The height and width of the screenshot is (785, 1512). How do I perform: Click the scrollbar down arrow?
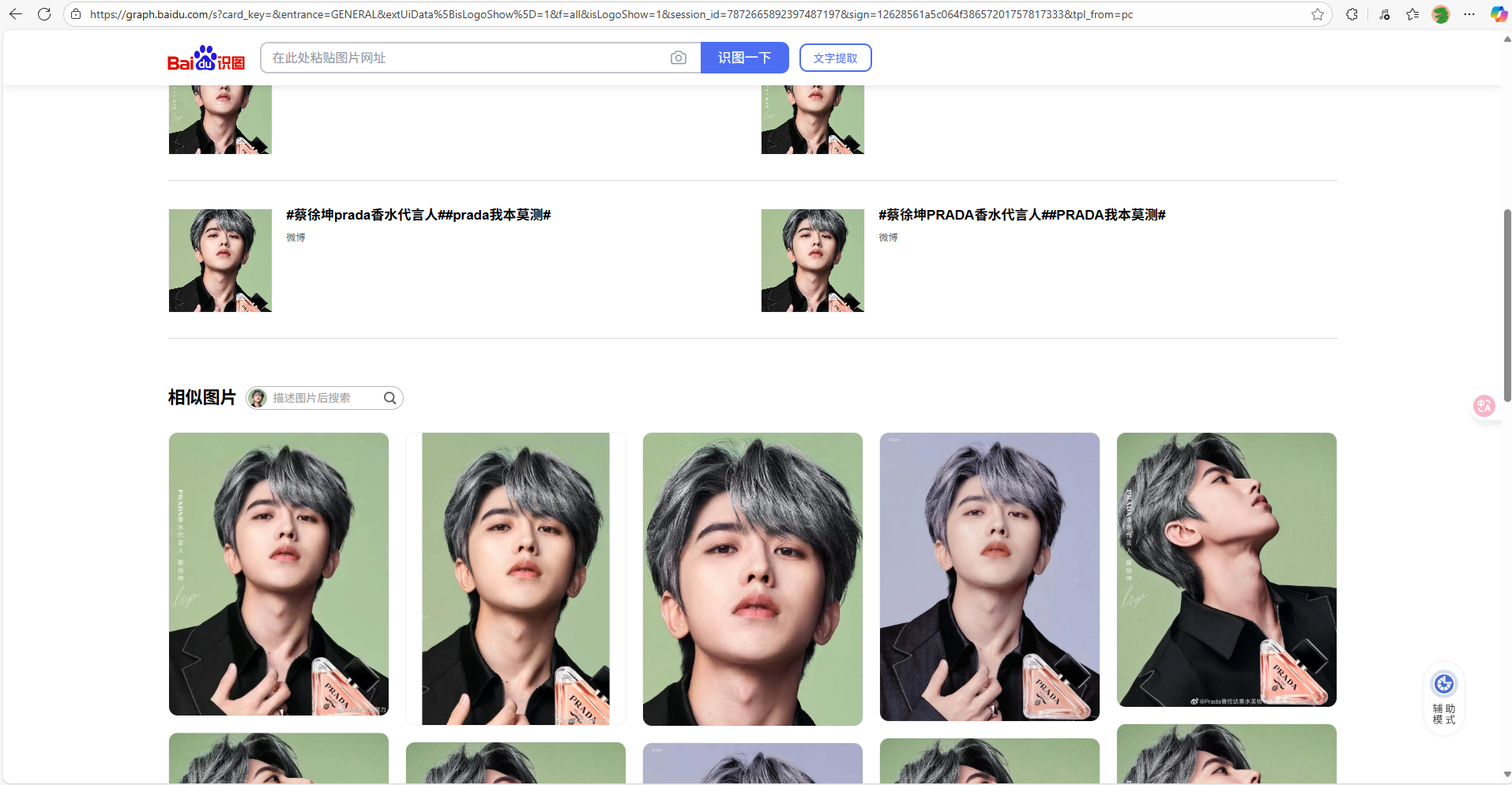pyautogui.click(x=1507, y=775)
